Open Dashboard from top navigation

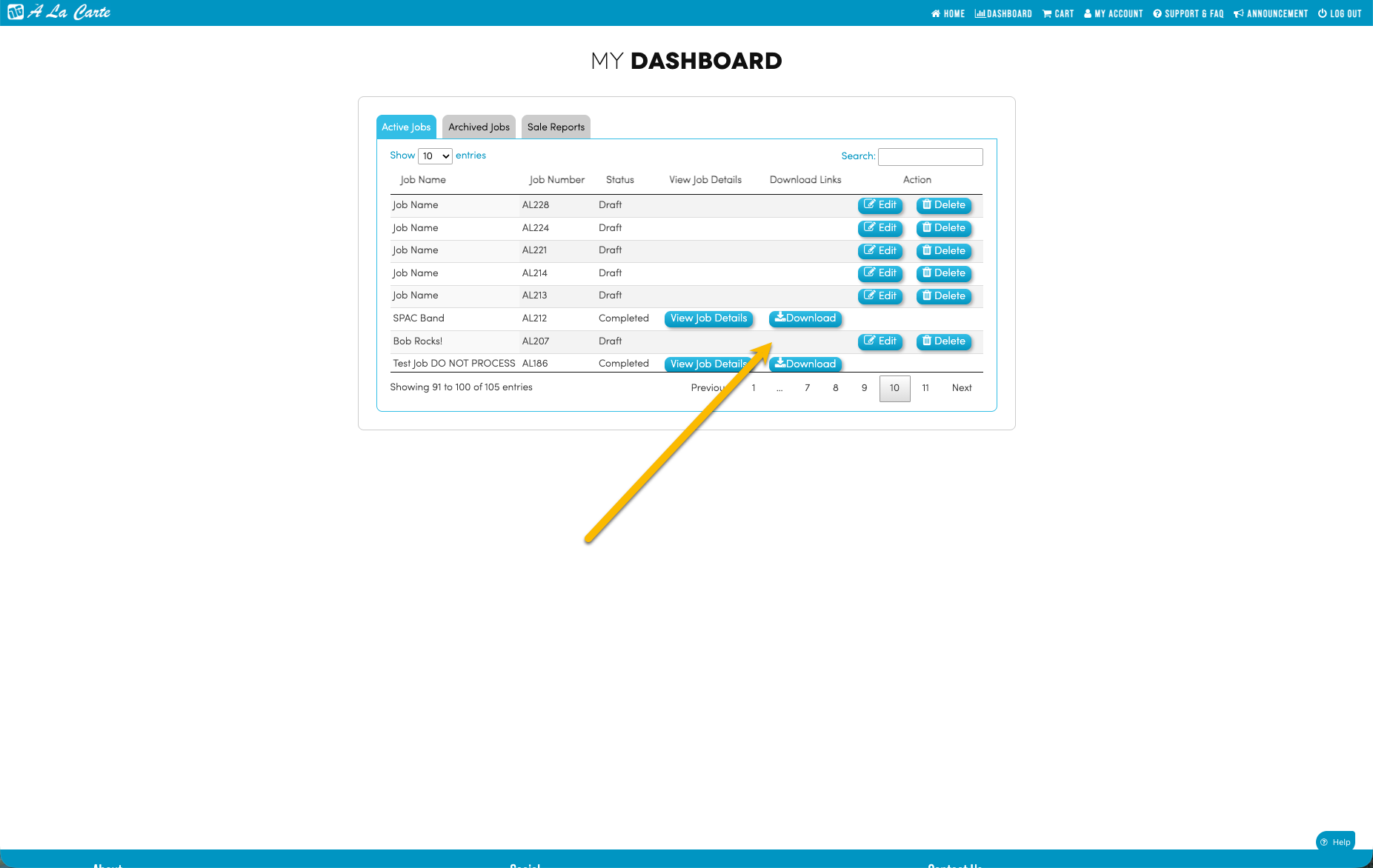[x=1003, y=13]
